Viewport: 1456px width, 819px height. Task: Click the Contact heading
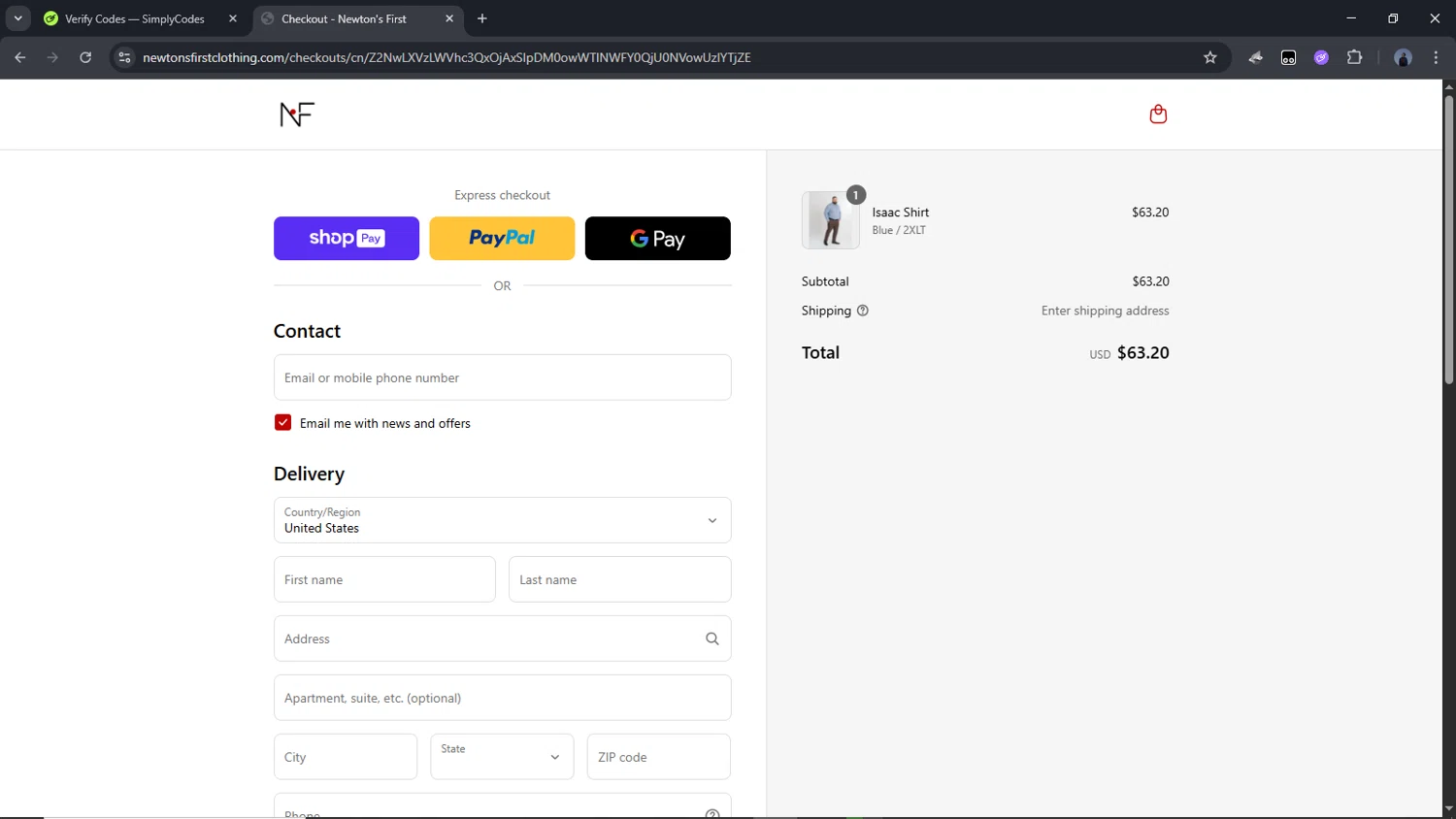tap(307, 331)
